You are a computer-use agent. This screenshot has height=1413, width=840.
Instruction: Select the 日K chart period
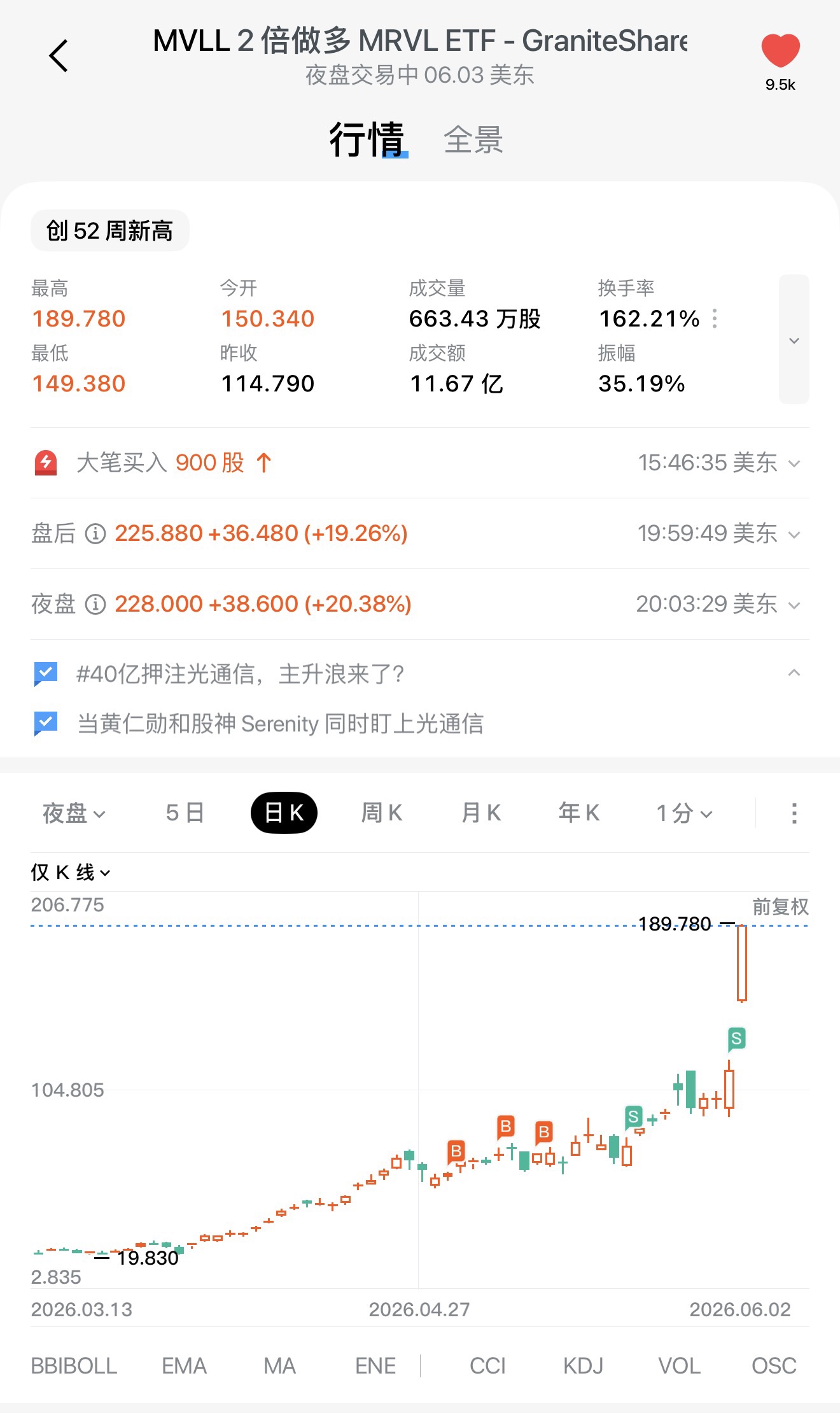coord(284,813)
